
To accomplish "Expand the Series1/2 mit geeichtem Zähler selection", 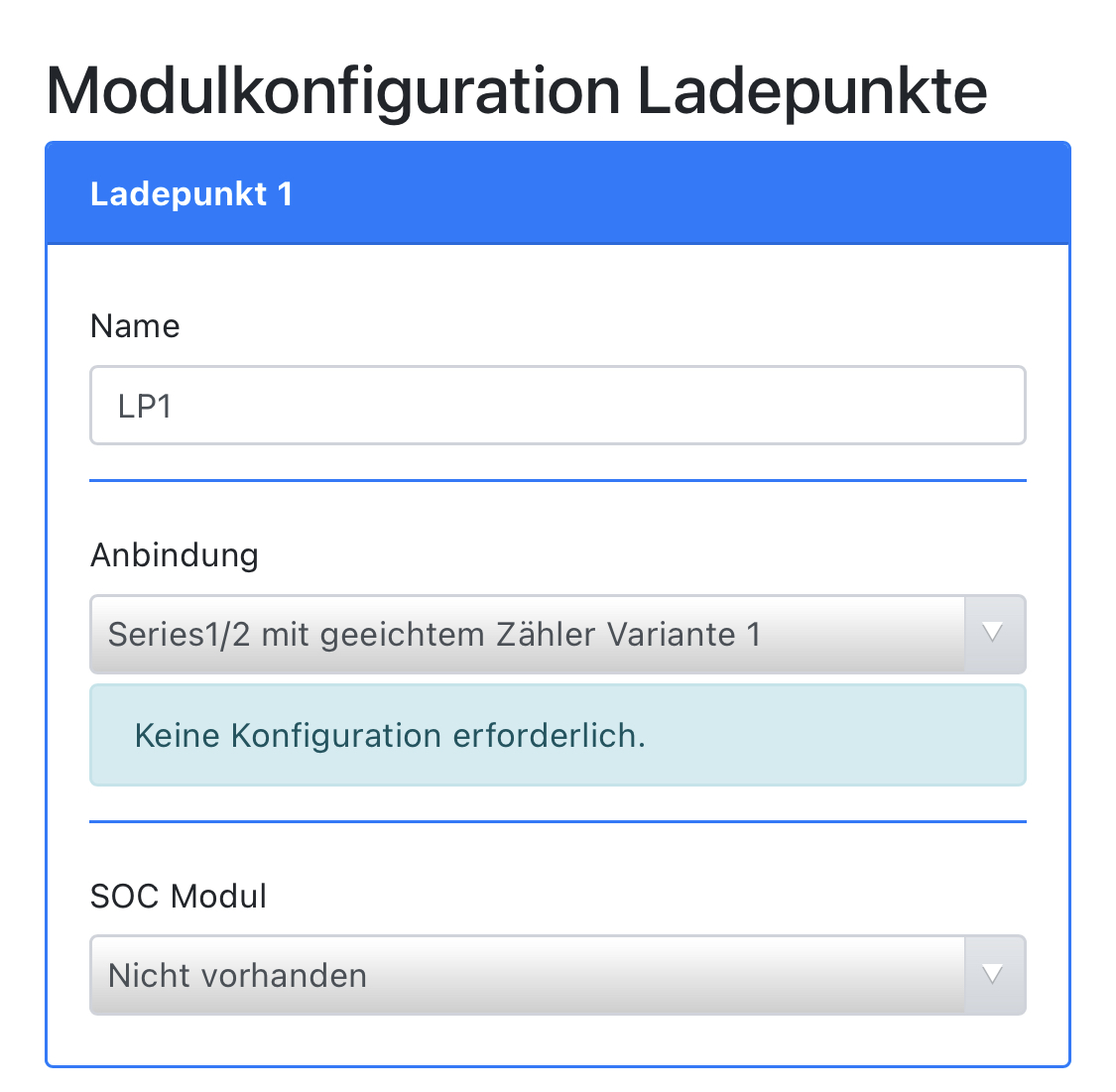I will pyautogui.click(x=434, y=635).
